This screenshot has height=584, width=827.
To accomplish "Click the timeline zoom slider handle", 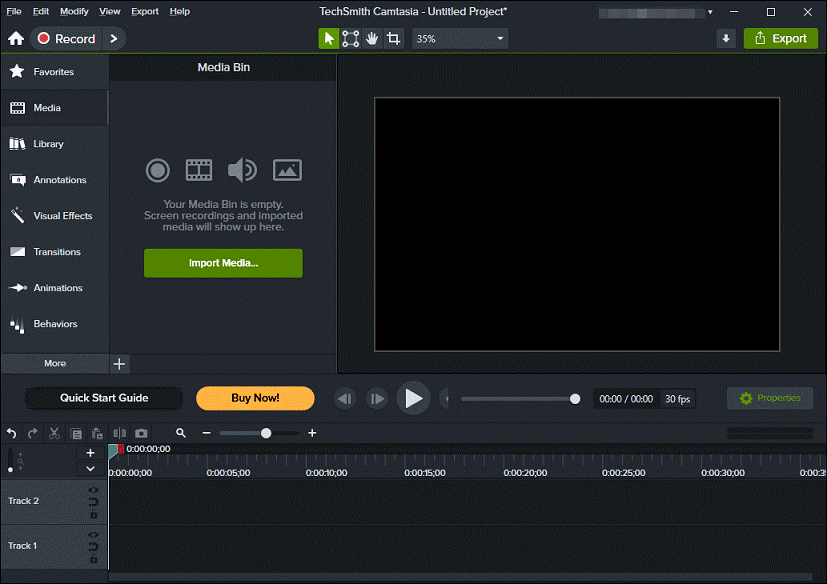I will [266, 433].
